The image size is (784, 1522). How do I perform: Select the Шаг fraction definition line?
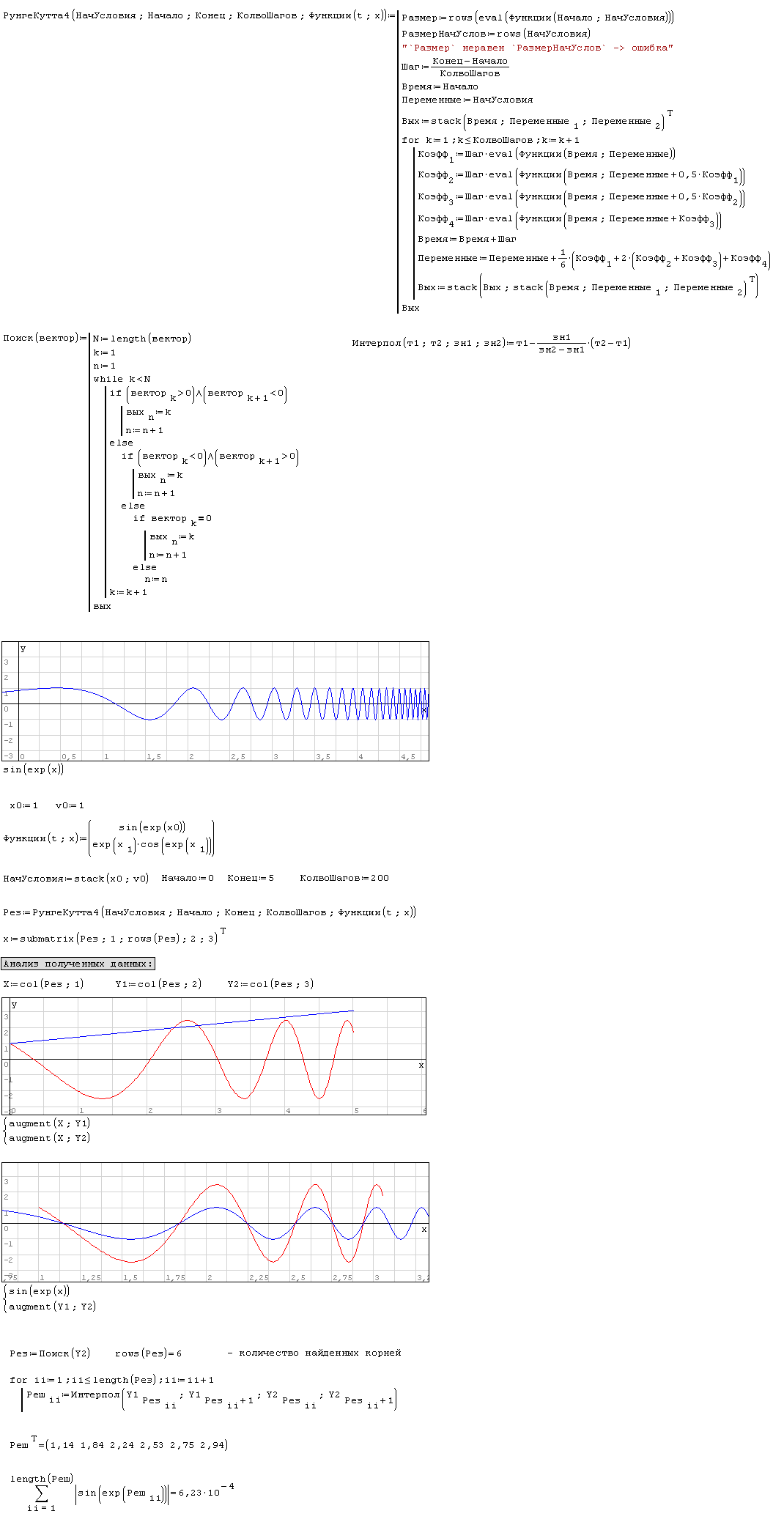pyautogui.click(x=455, y=67)
